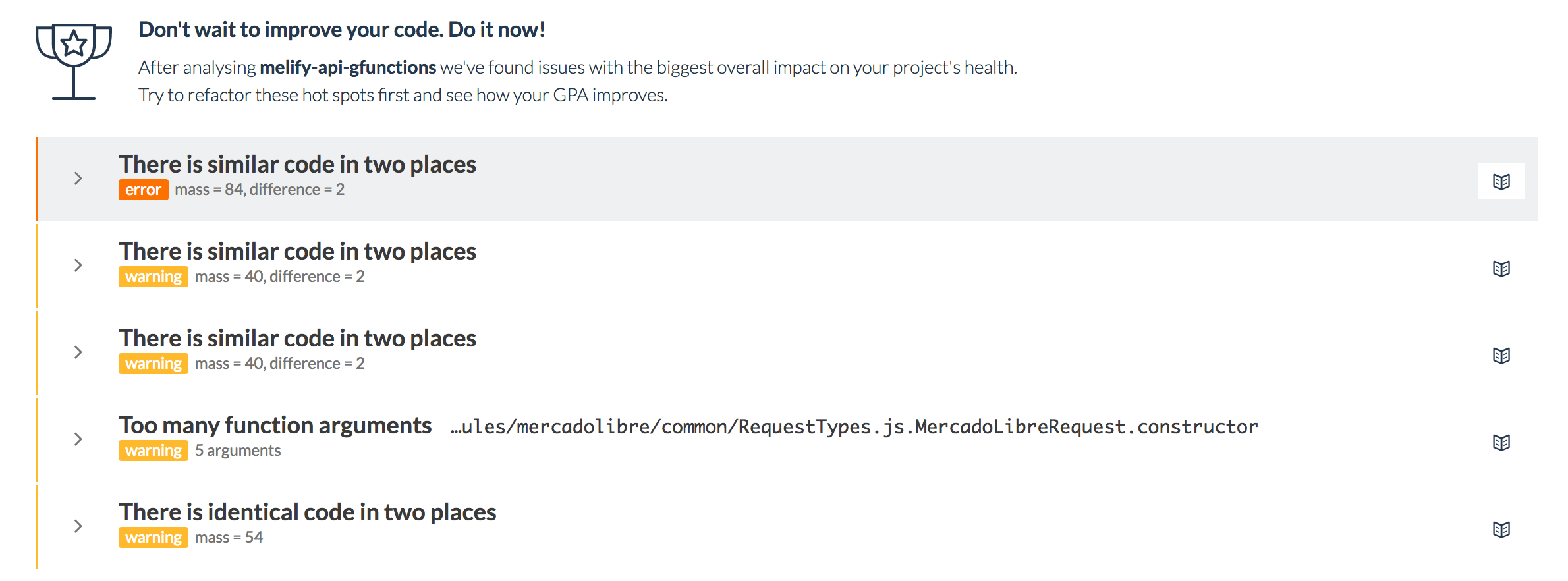Click the Don't wait to improve your code heading
The width and height of the screenshot is (1568, 581).
coord(341,30)
